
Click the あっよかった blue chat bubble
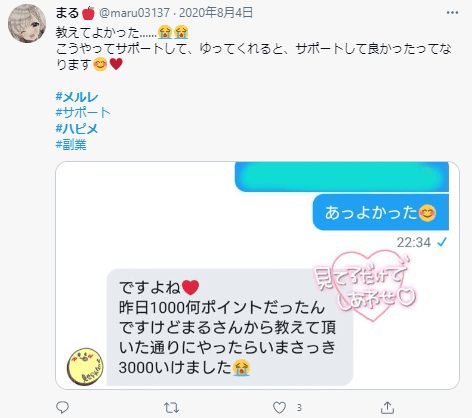381,212
